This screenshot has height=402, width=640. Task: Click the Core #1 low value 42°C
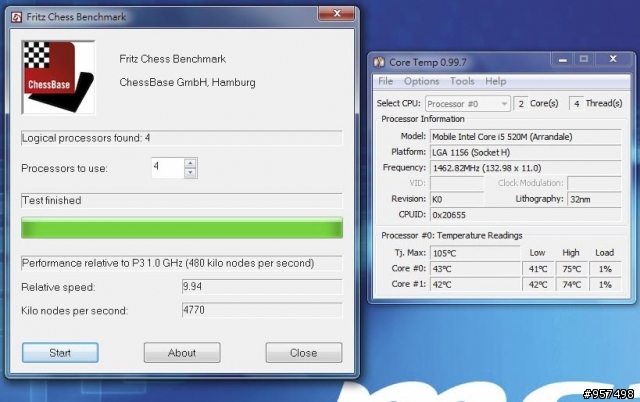538,284
